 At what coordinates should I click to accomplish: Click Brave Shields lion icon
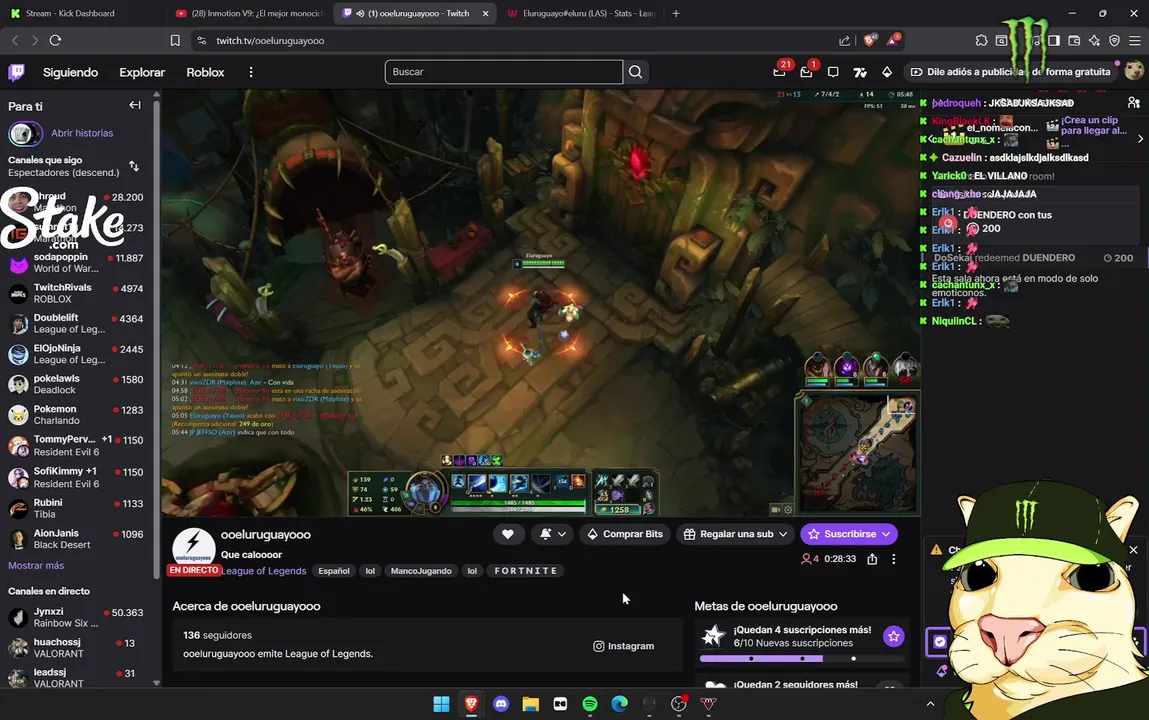[870, 40]
